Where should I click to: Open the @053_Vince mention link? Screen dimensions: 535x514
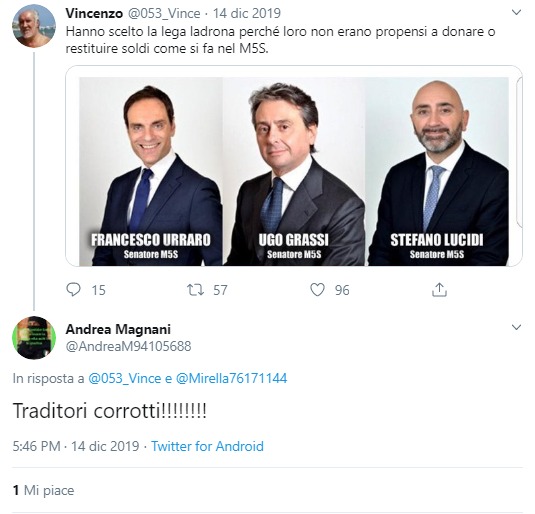(125, 378)
